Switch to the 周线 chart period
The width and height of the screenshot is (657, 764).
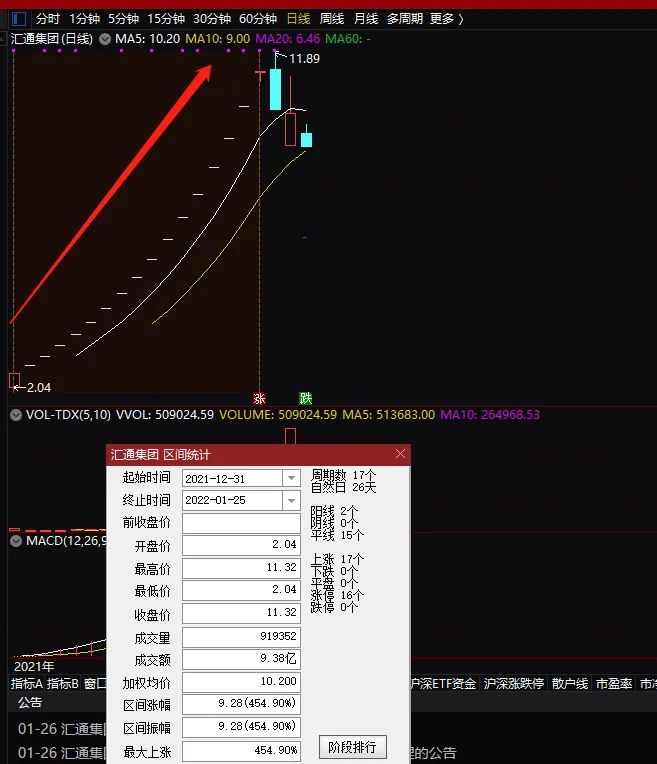pos(331,19)
